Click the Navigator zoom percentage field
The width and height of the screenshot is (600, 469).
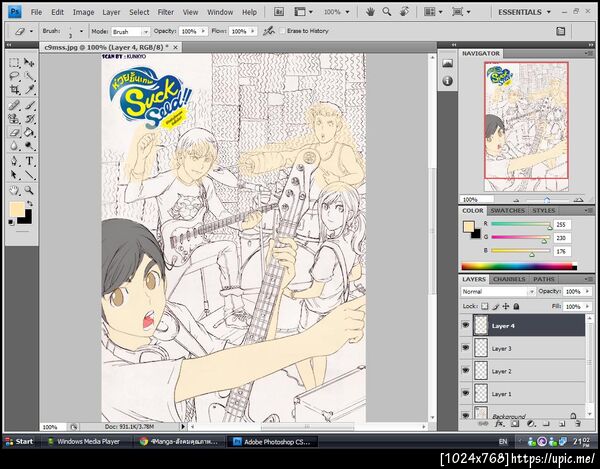coord(476,200)
